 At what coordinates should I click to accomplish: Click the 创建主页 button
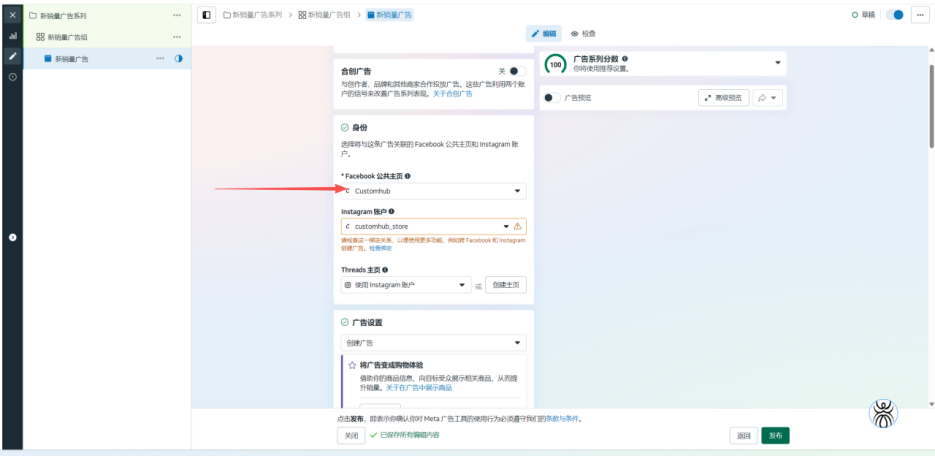(505, 285)
